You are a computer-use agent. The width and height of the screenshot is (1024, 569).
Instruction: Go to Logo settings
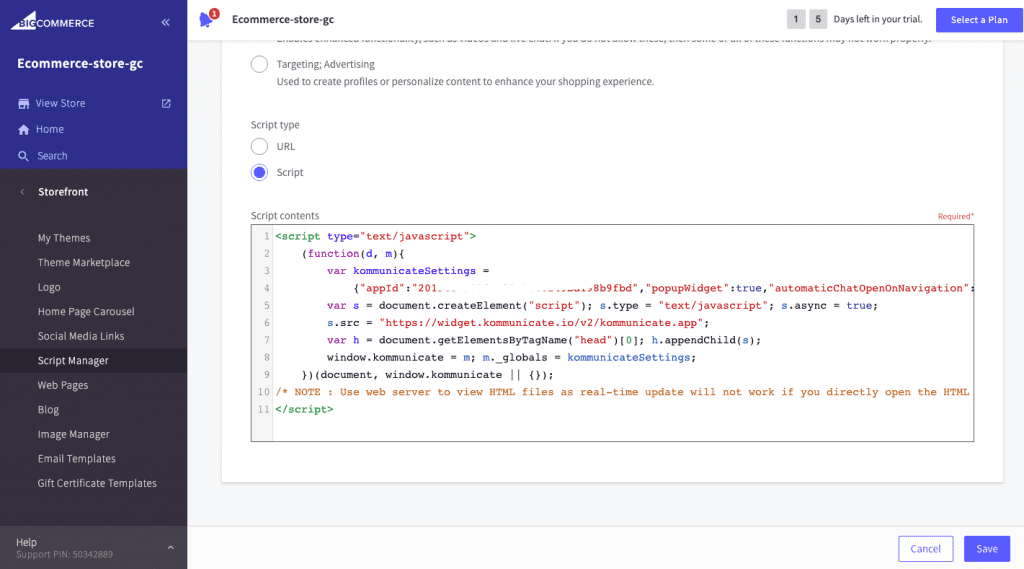point(49,287)
